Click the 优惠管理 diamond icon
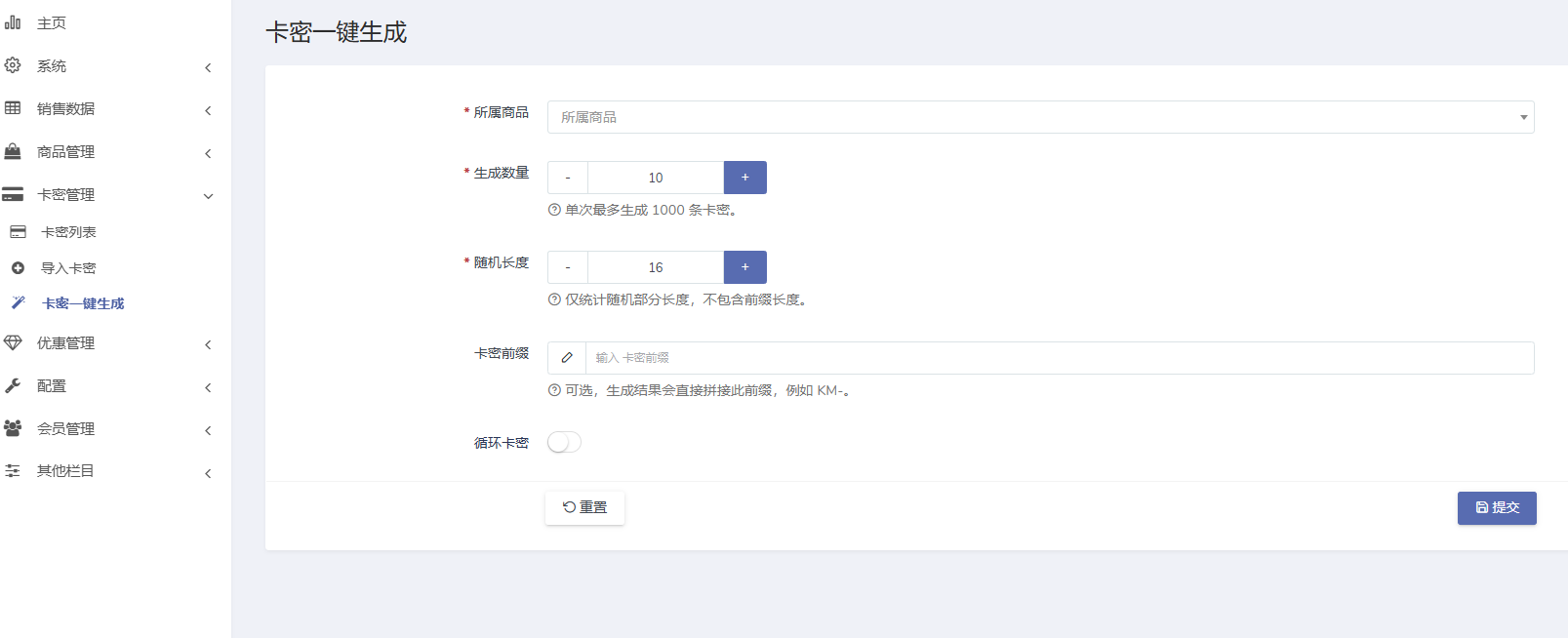 point(13,342)
